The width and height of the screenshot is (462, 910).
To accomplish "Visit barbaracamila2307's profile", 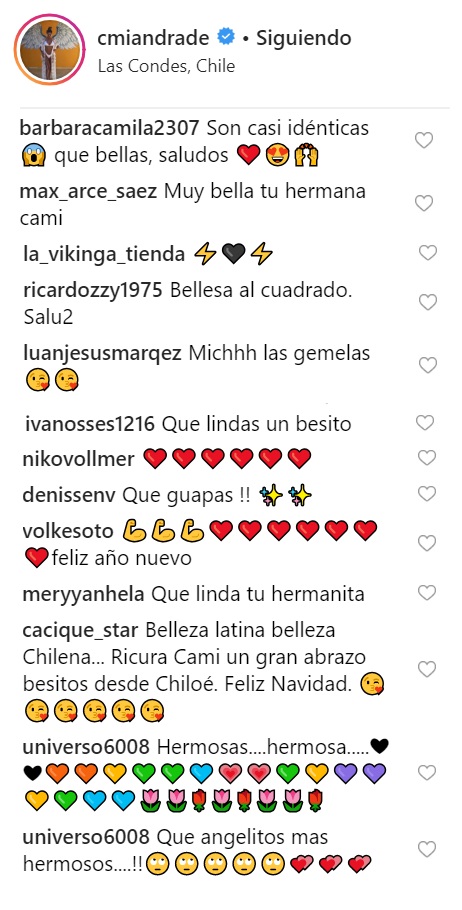I will [x=110, y=128].
